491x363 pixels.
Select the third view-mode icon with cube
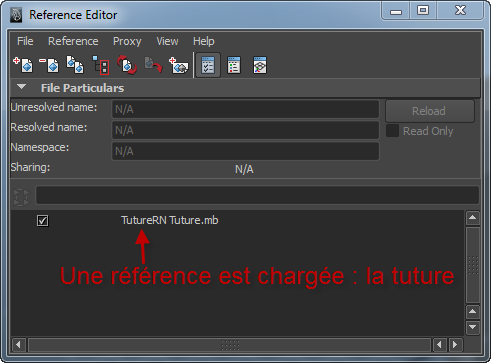(260, 65)
